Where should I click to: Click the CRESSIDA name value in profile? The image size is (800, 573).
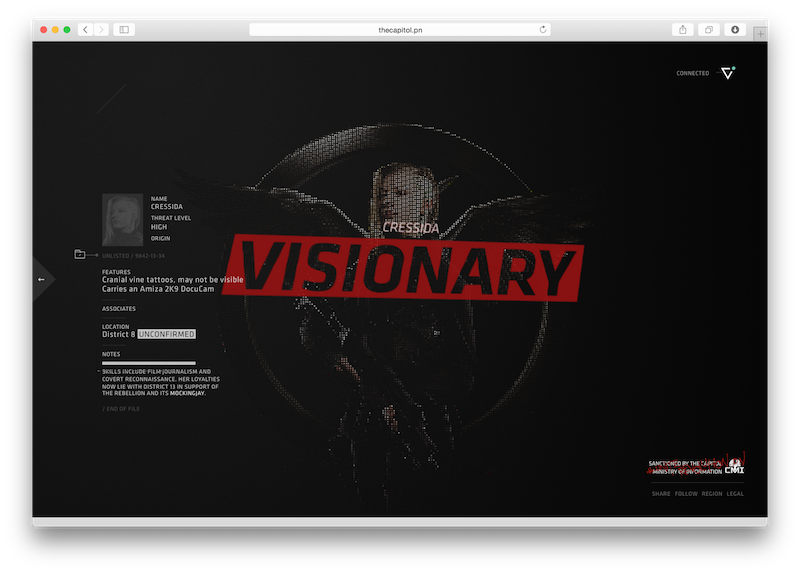point(166,207)
